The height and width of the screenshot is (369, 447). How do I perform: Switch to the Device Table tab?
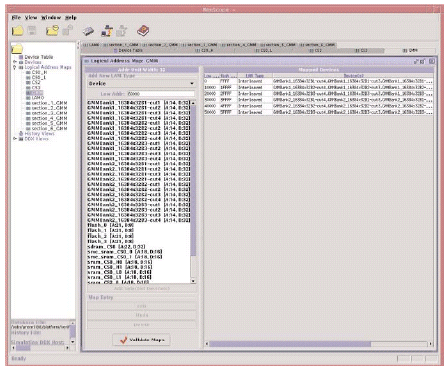pos(128,51)
